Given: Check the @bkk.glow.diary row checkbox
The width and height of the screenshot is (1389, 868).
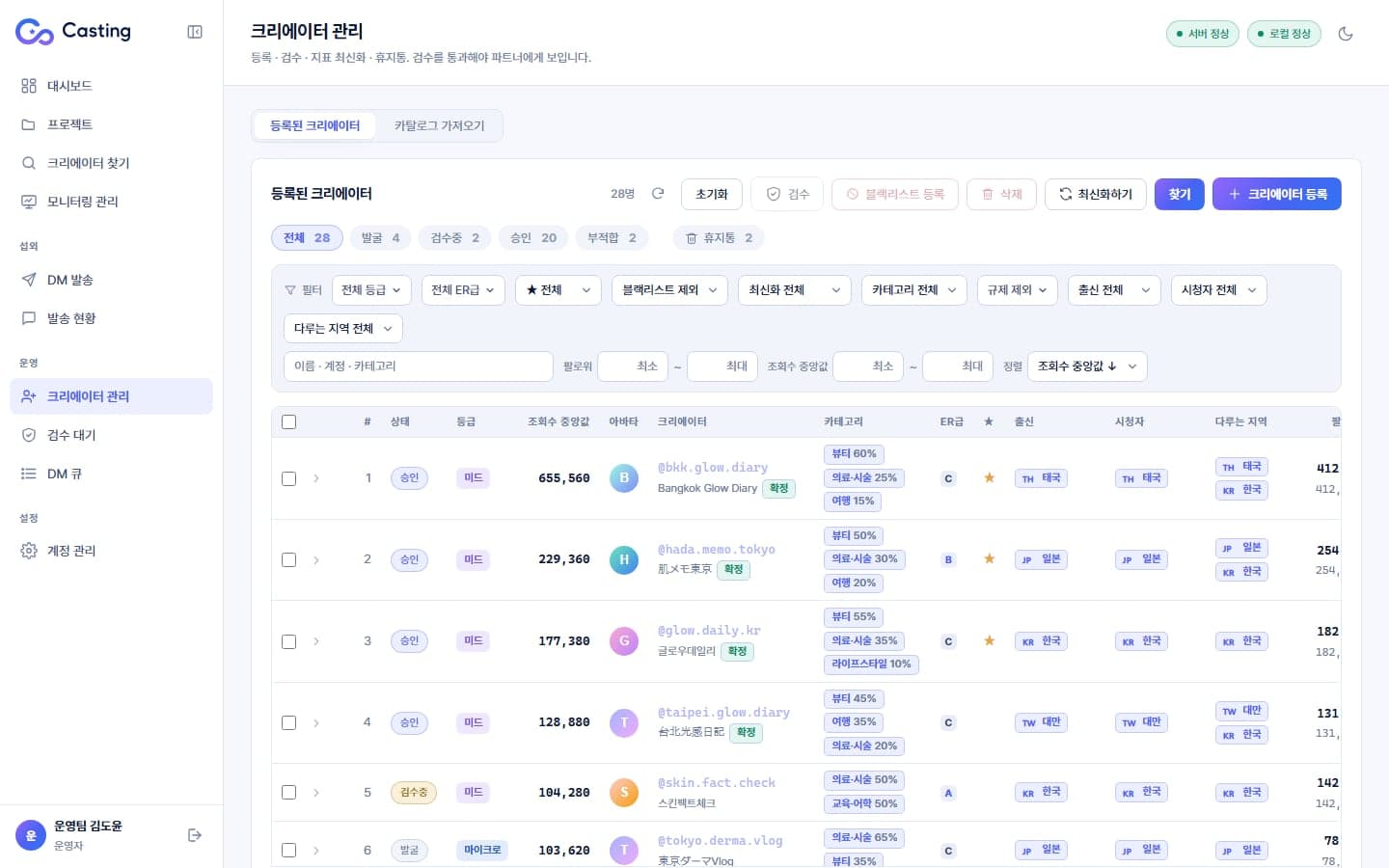Looking at the screenshot, I should click(x=288, y=478).
